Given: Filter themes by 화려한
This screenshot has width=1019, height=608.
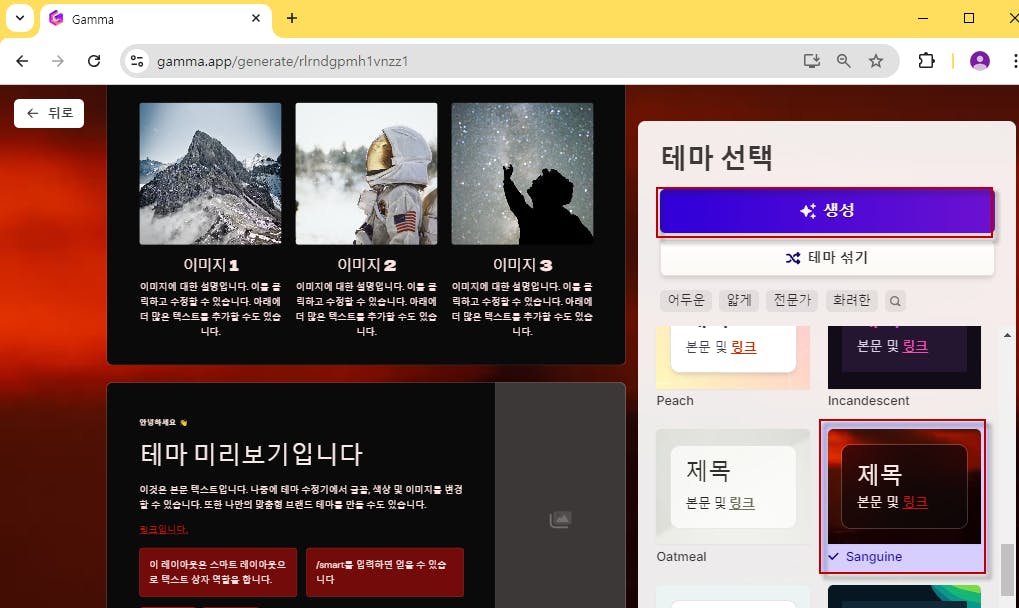Looking at the screenshot, I should 851,300.
